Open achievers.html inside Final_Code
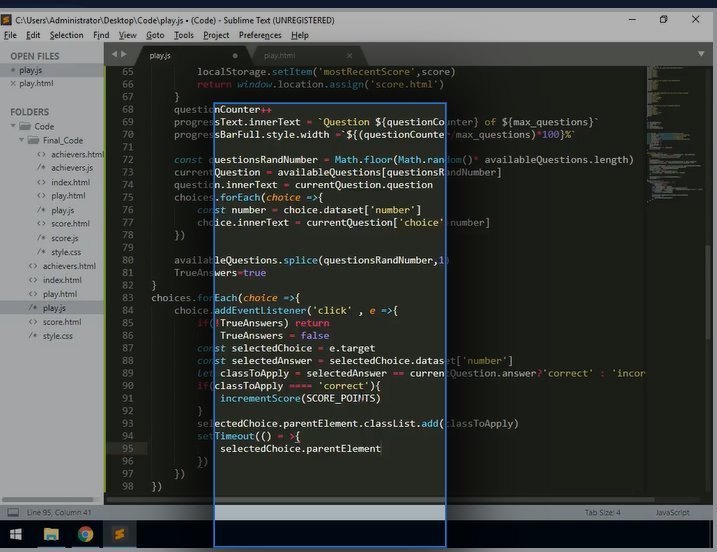The image size is (717, 552). 77,154
